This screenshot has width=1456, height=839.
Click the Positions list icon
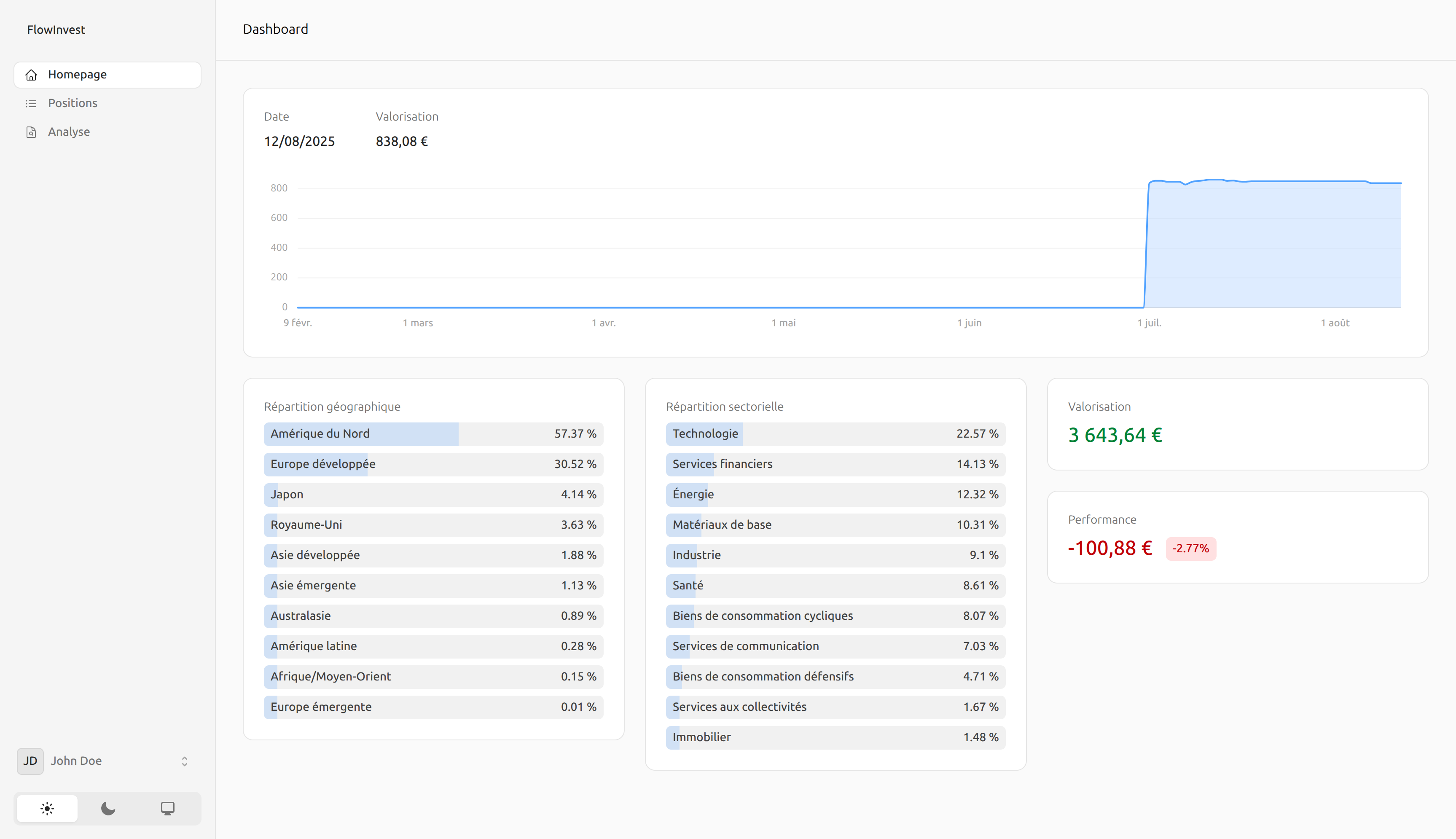click(x=31, y=104)
